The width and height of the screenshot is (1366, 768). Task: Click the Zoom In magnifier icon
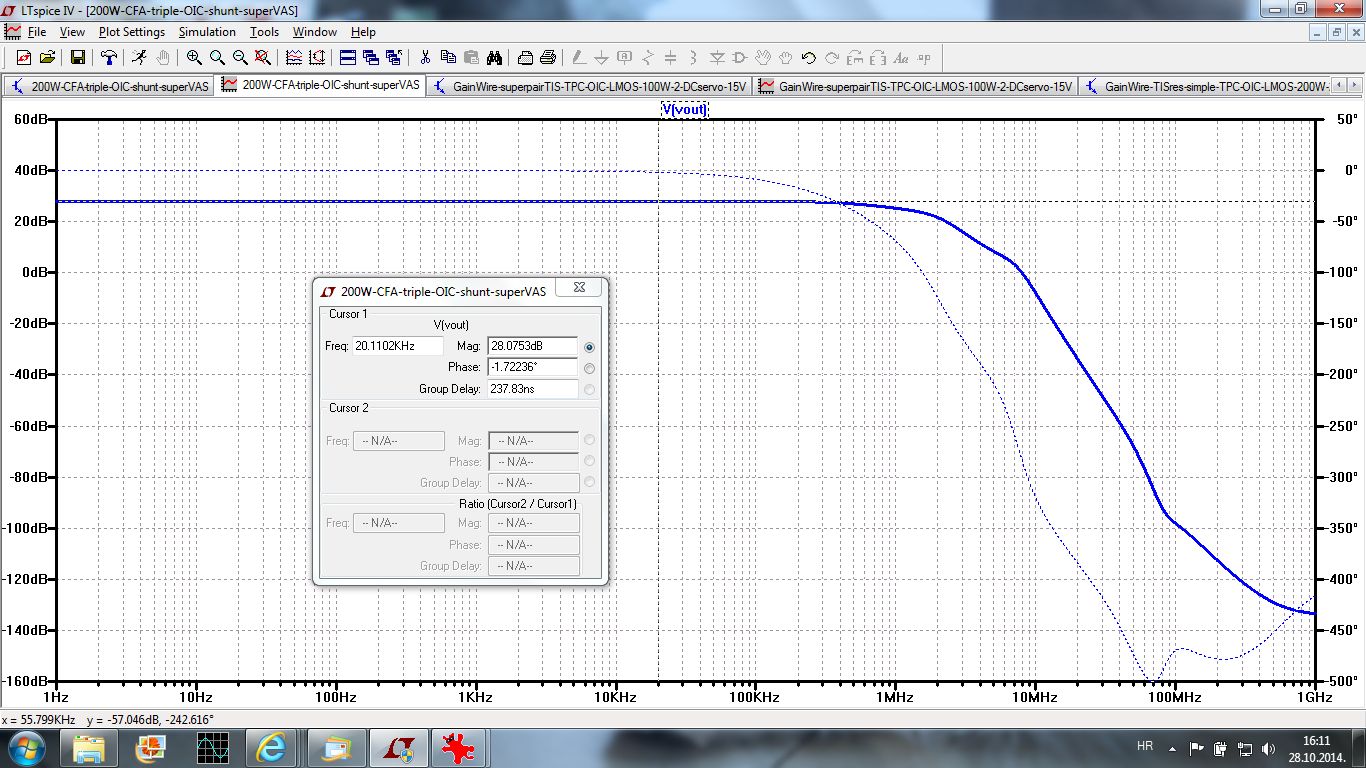click(194, 57)
